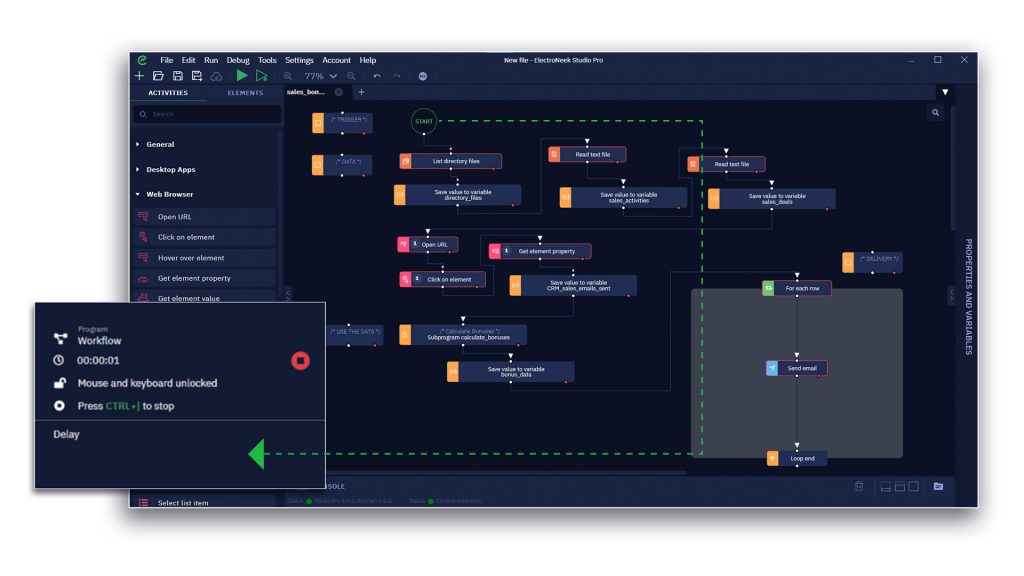Run the workflow with solid green play button
1024x576 pixels.
point(242,76)
